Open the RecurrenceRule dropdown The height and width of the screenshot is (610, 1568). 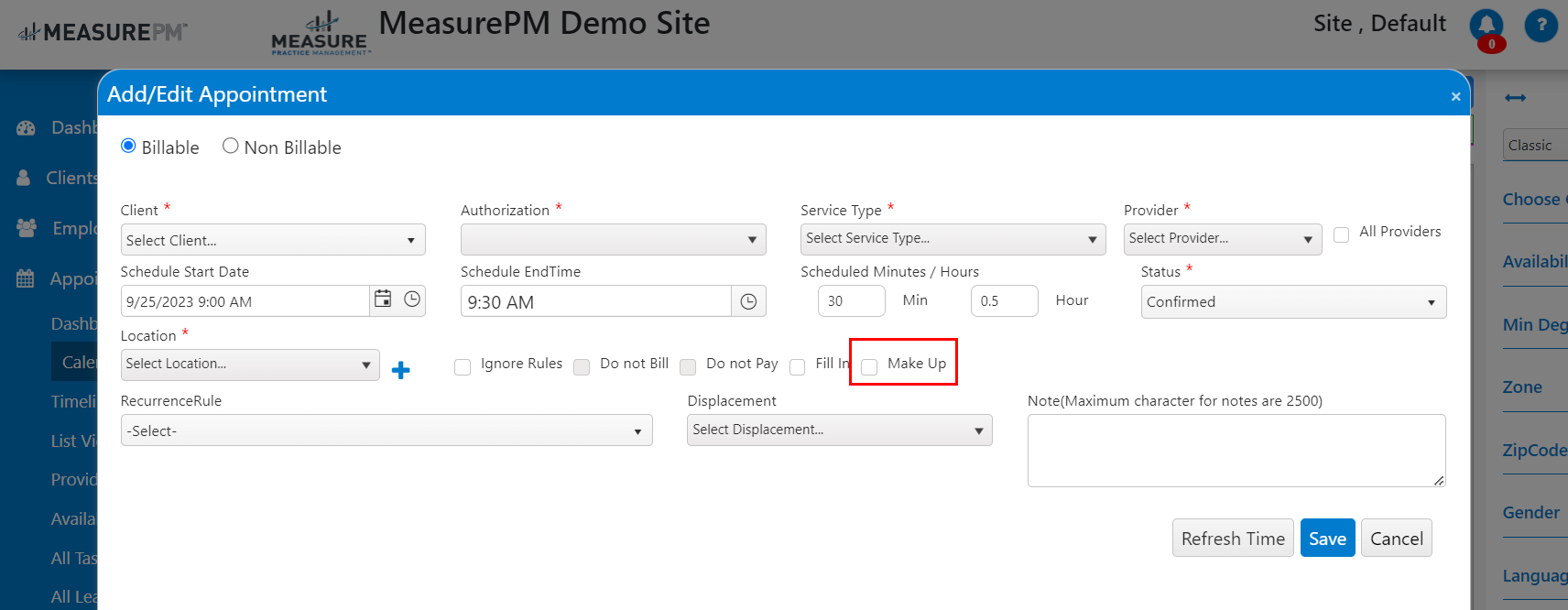[x=387, y=430]
